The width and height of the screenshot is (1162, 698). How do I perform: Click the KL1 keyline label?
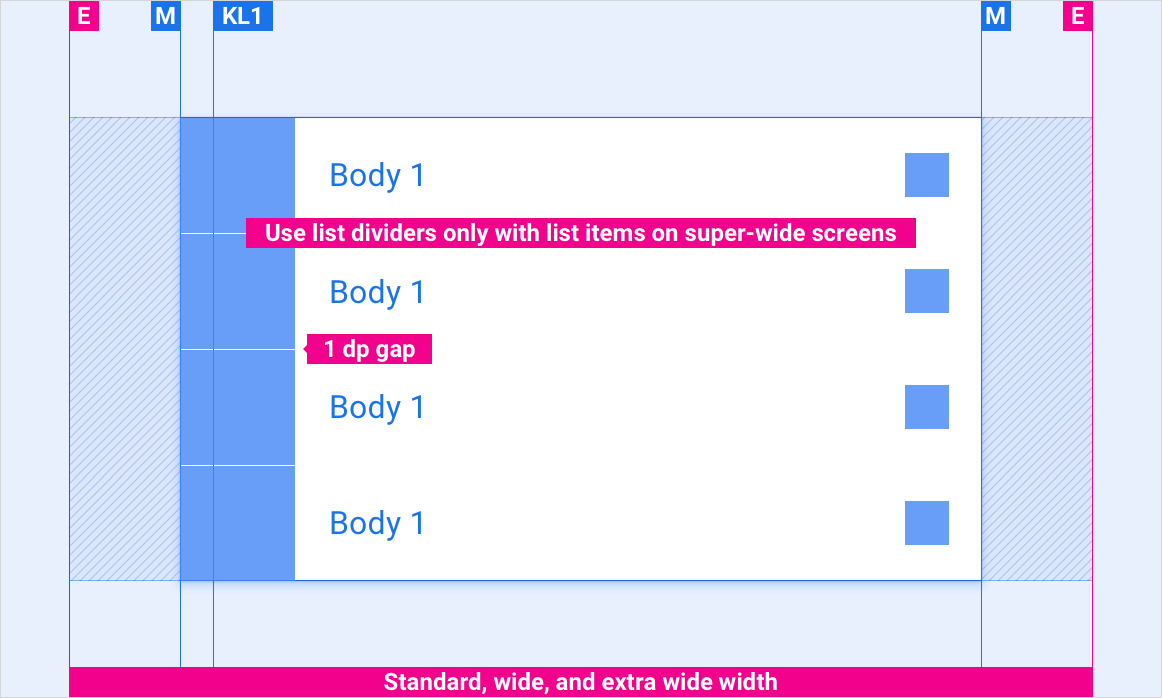pos(243,16)
